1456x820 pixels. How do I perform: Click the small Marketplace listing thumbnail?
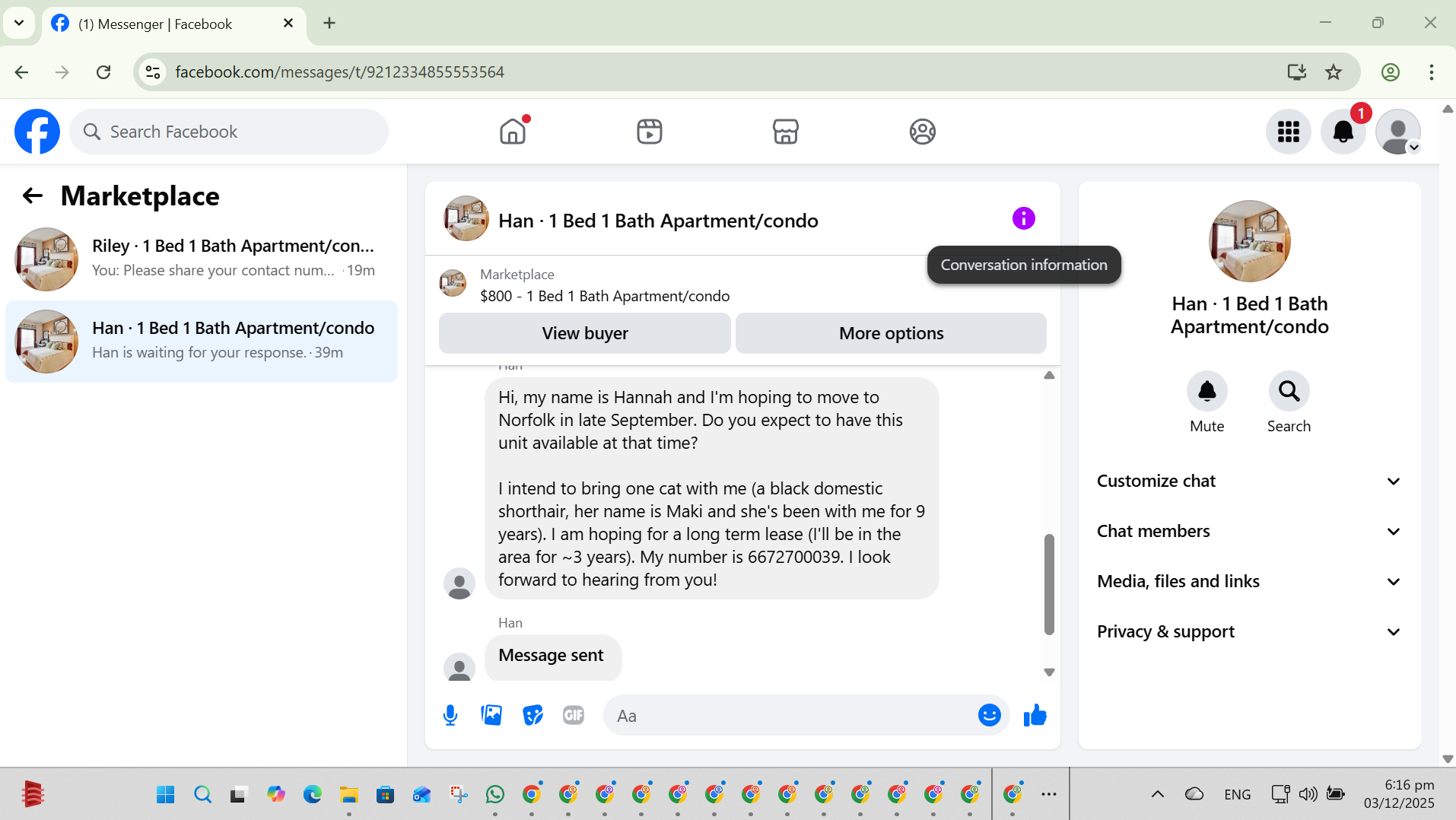point(453,283)
